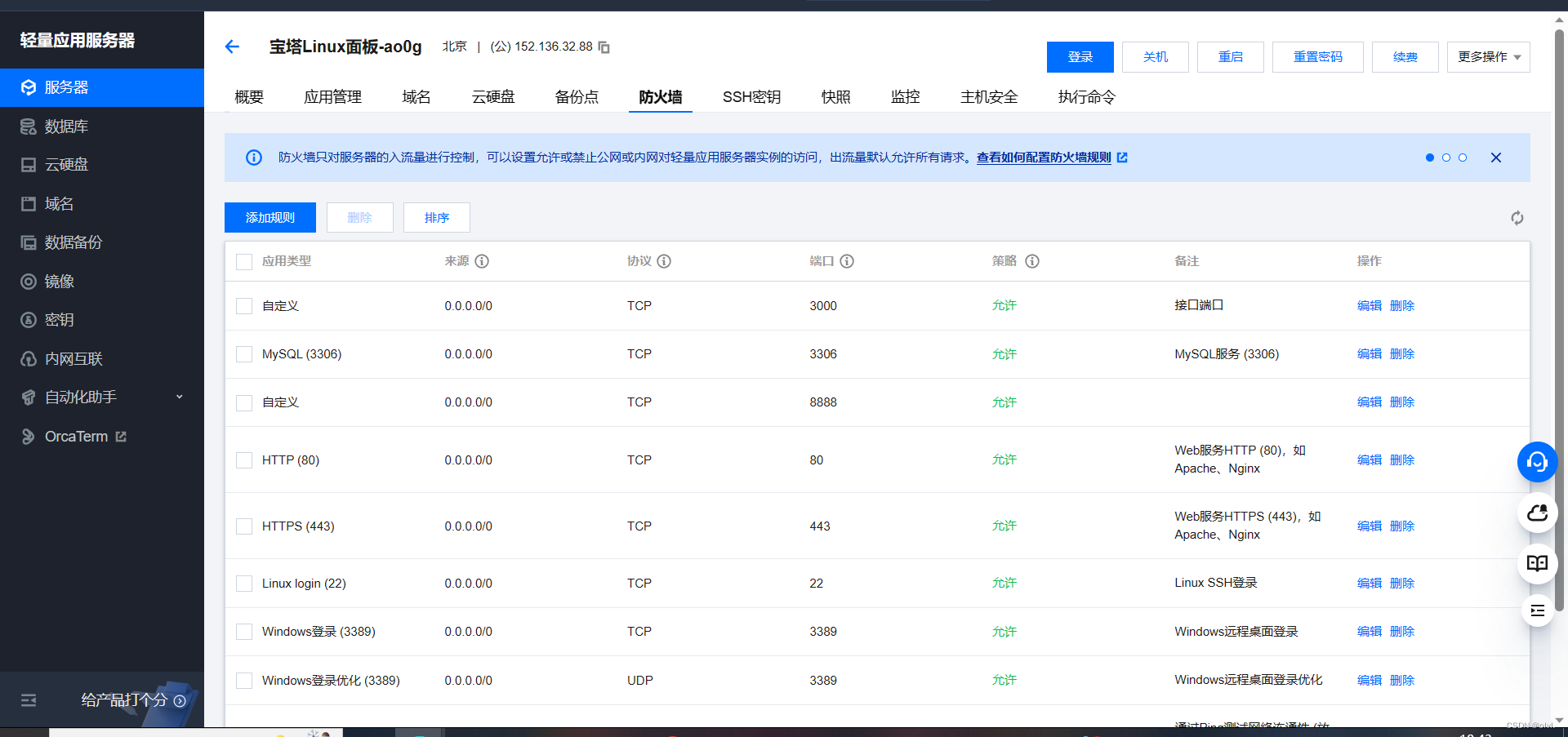Check the Linux login (22) rule

(x=244, y=584)
